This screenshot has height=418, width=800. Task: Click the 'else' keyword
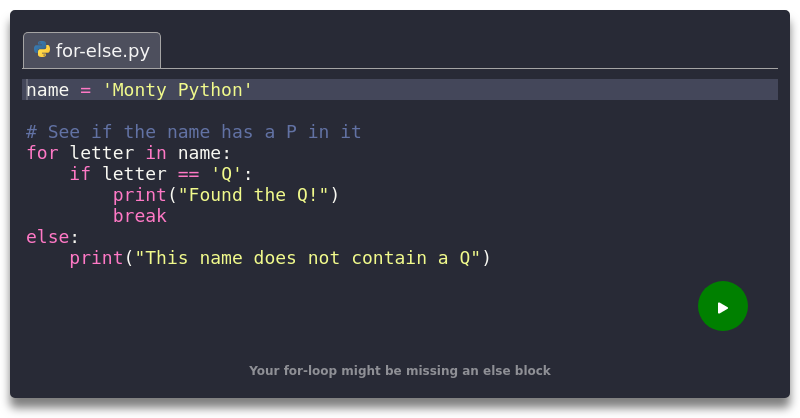tap(47, 237)
